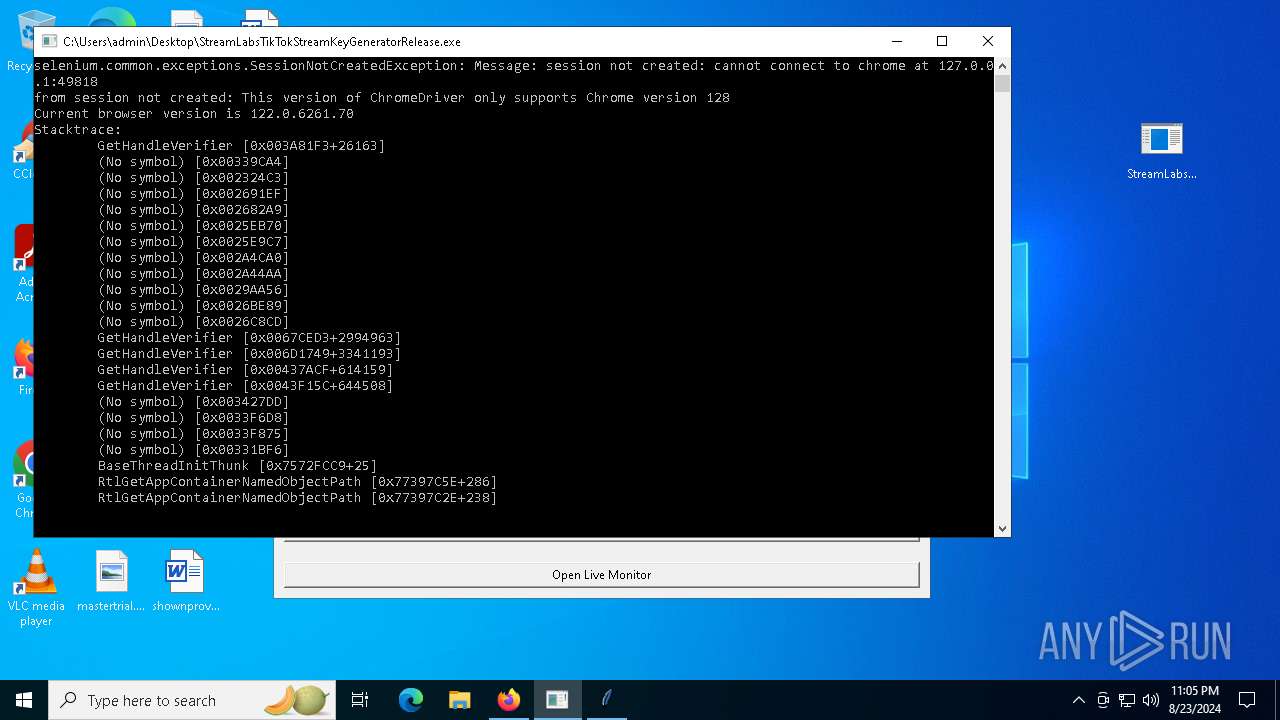Open File Explorer from the taskbar

[x=460, y=700]
